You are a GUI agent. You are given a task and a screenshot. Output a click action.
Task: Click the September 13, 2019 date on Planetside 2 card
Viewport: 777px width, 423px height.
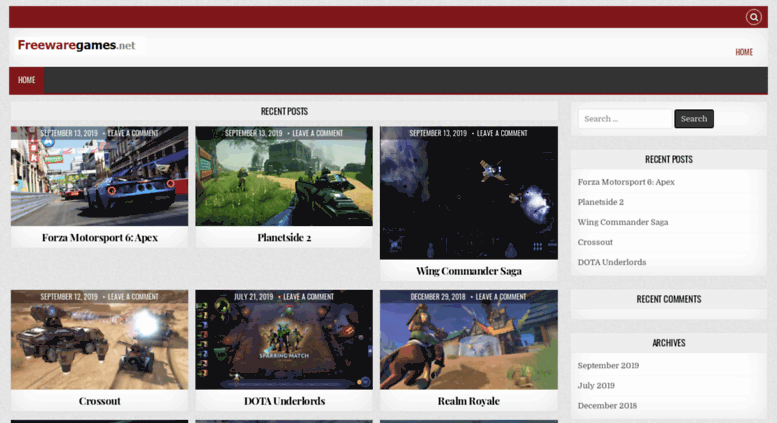click(254, 133)
